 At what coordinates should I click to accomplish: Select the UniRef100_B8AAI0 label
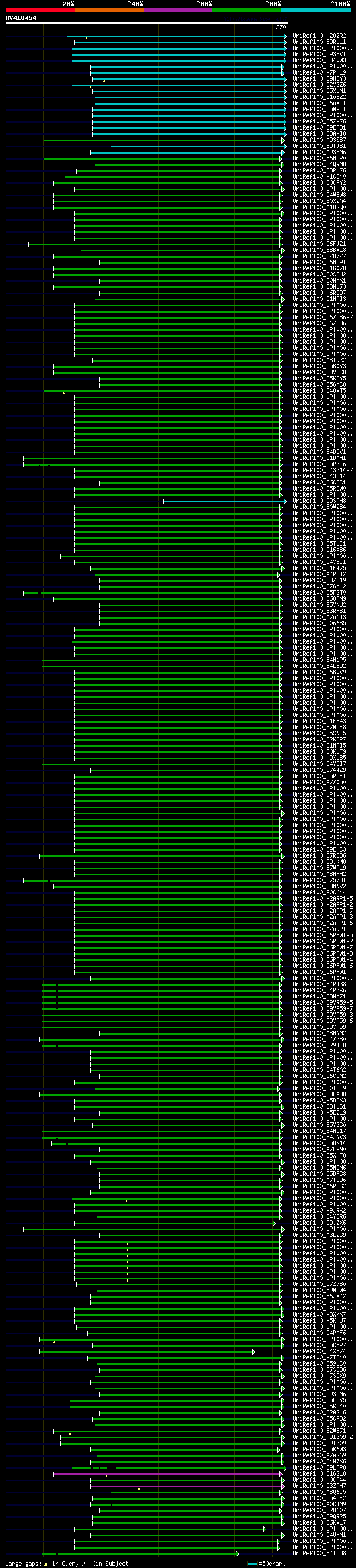[319, 134]
